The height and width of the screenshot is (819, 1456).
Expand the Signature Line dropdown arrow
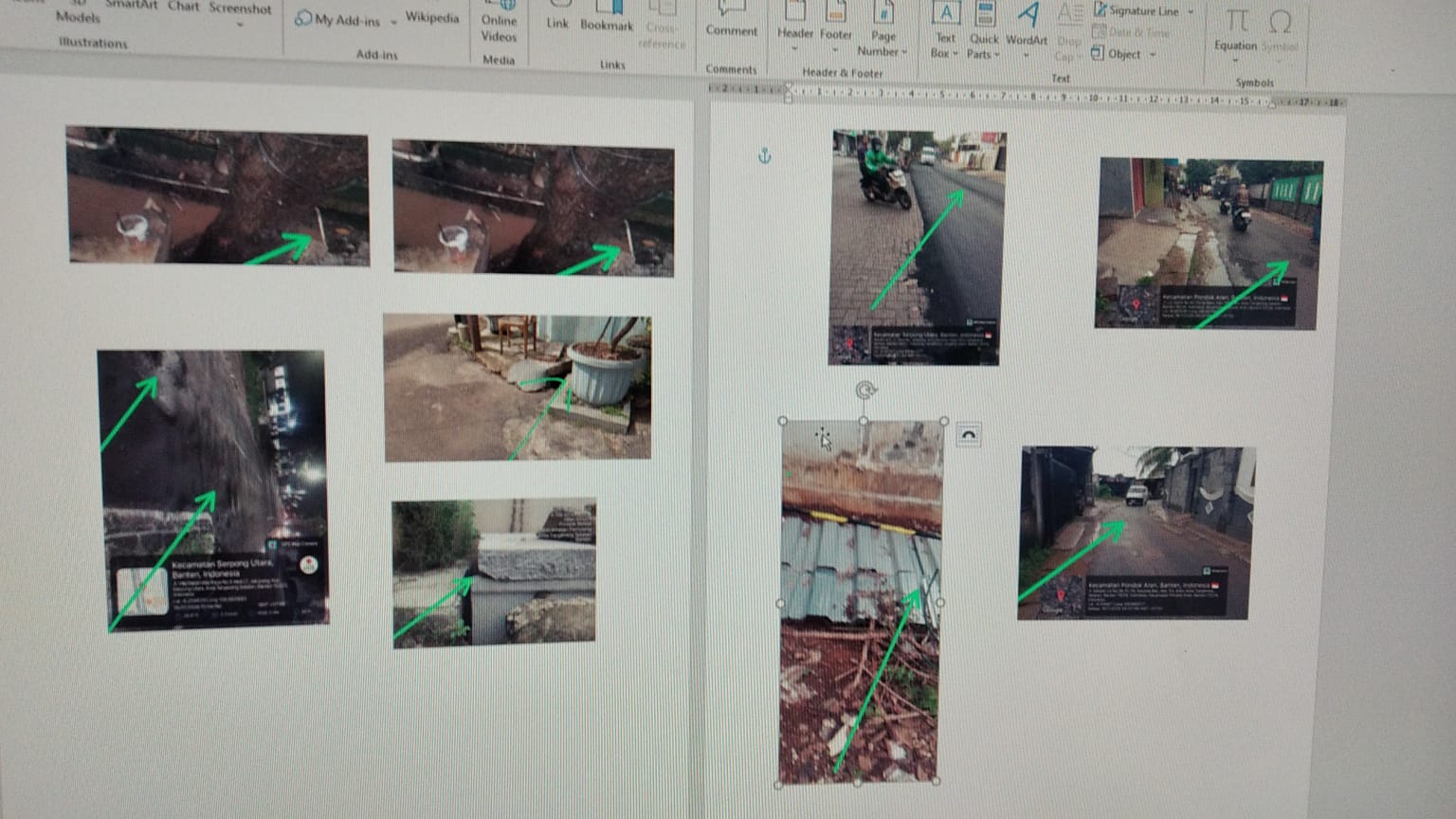tap(1192, 12)
